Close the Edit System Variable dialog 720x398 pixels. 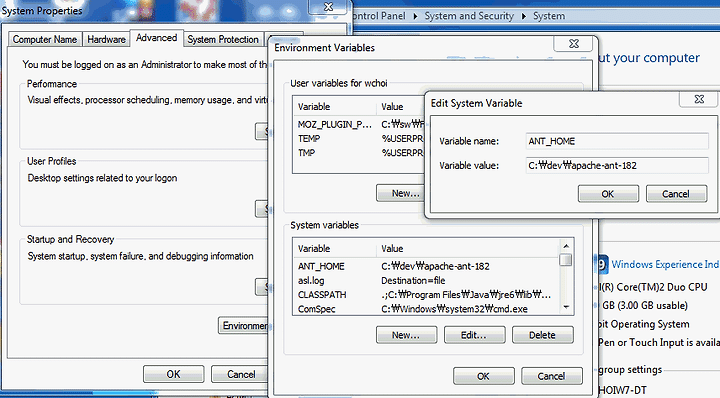pos(698,99)
